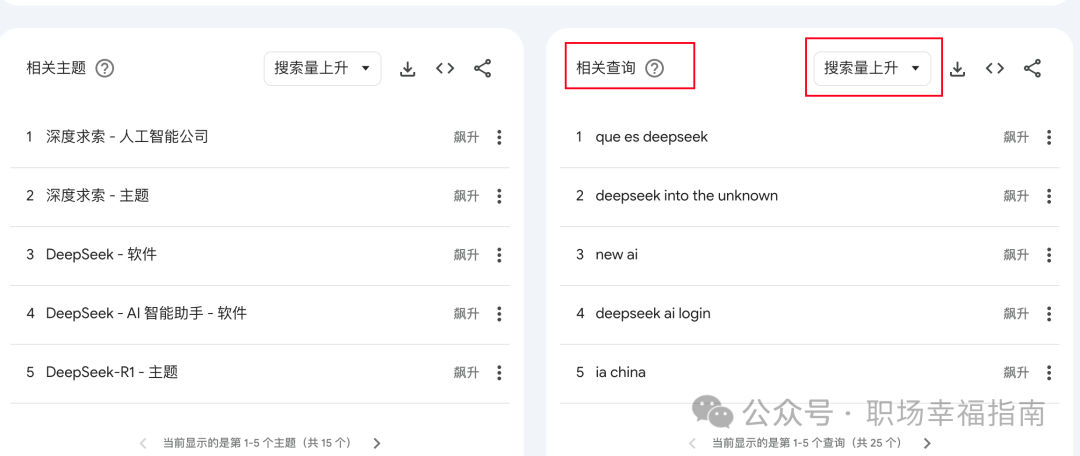Select topic DeepSeek - 软件
Image resolution: width=1080 pixels, height=456 pixels.
coord(101,254)
